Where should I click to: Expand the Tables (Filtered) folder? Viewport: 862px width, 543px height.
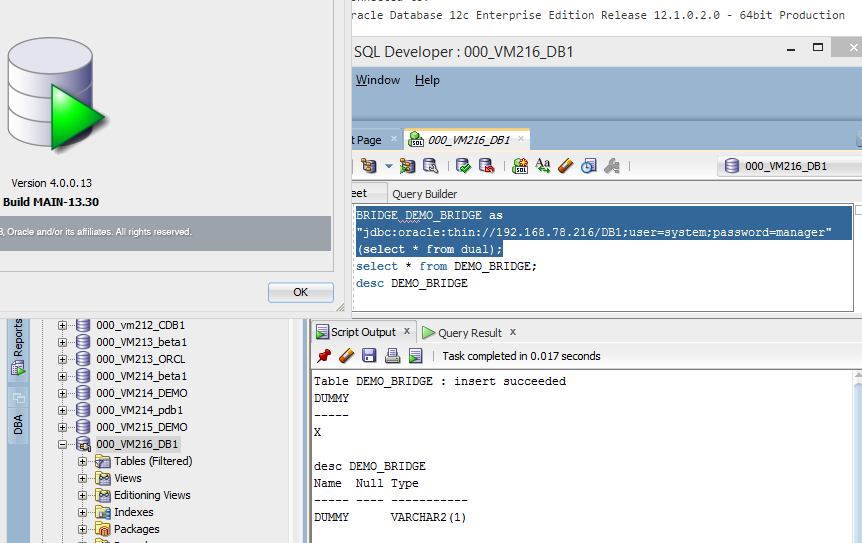tap(82, 461)
